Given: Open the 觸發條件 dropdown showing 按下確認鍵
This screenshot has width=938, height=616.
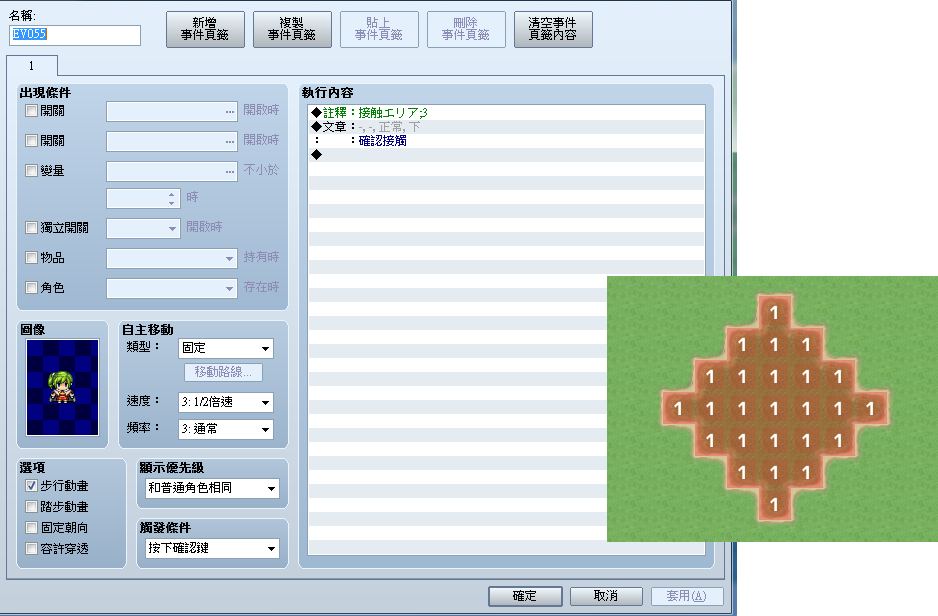Looking at the screenshot, I should click(212, 548).
